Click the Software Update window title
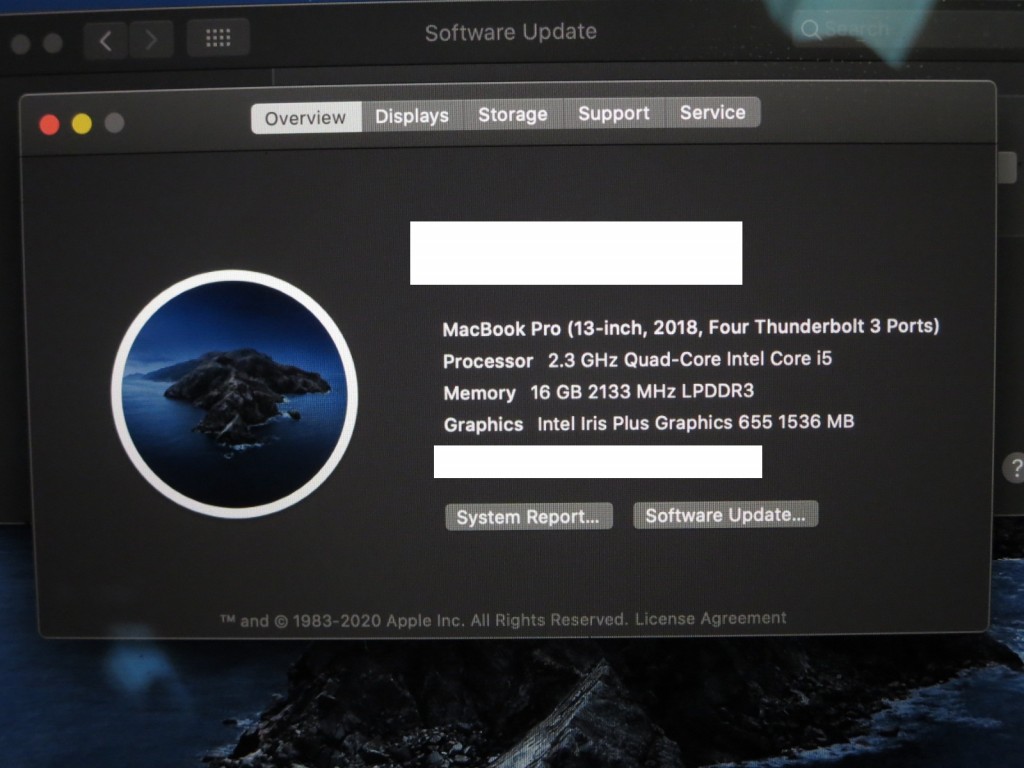 pyautogui.click(x=511, y=32)
